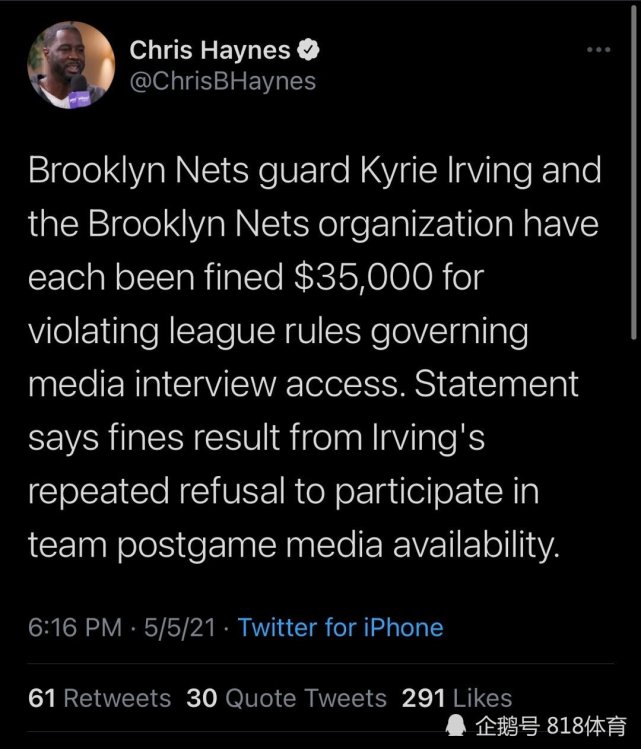The width and height of the screenshot is (641, 749).
Task: Click the penguin watermark icon
Action: (457, 724)
